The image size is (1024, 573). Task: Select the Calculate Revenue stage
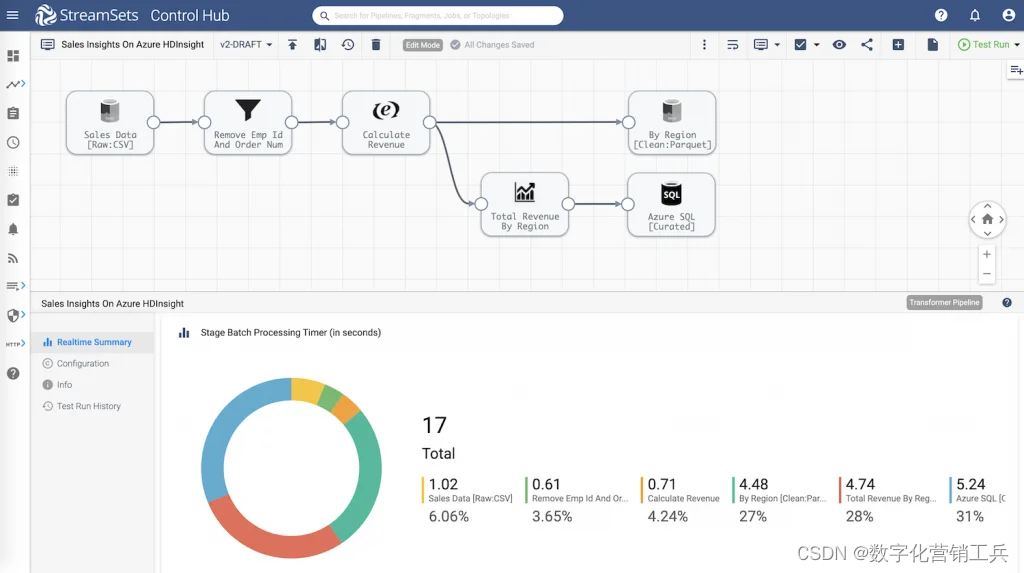pyautogui.click(x=386, y=123)
